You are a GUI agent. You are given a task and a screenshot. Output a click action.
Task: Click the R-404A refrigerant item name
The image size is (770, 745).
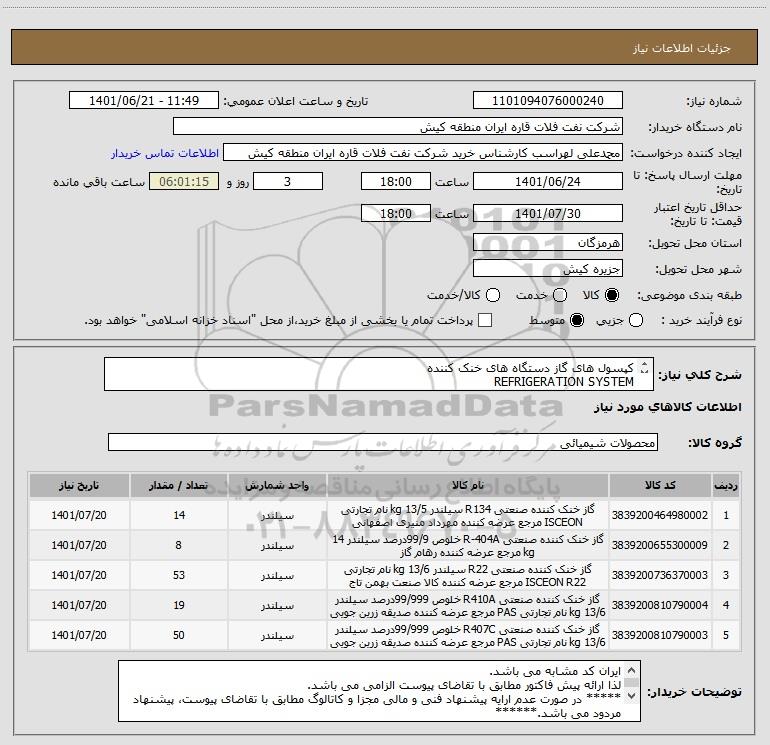click(x=468, y=545)
